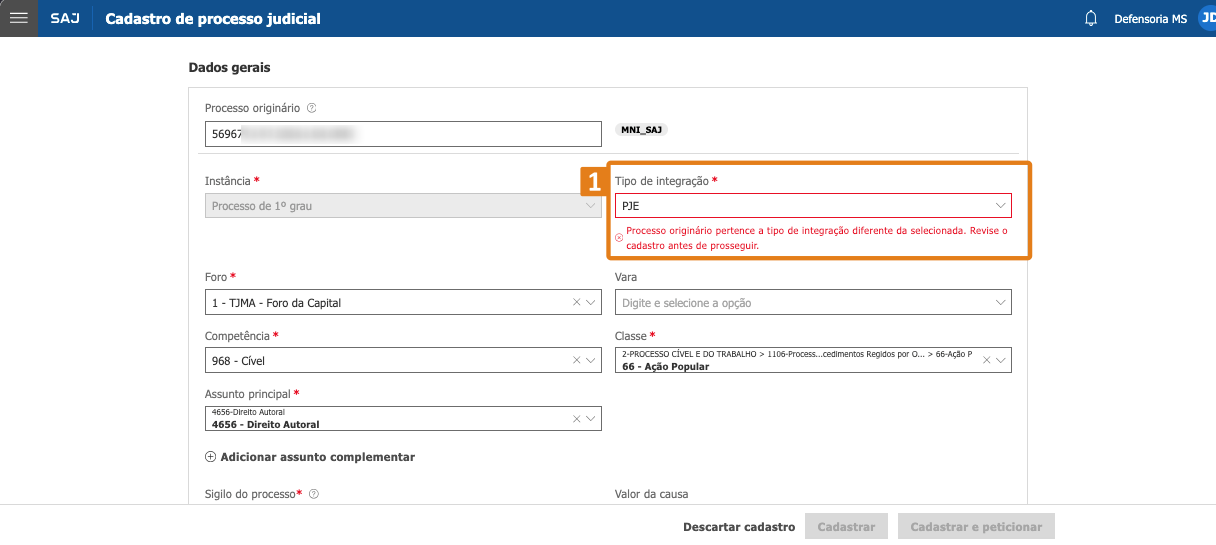Click Cadastrar e peticionar button

click(976, 527)
